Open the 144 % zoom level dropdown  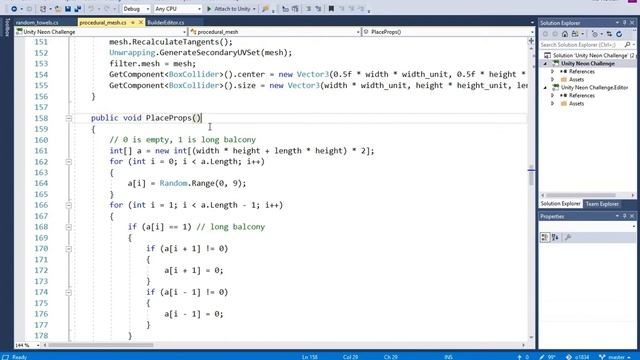click(x=27, y=345)
